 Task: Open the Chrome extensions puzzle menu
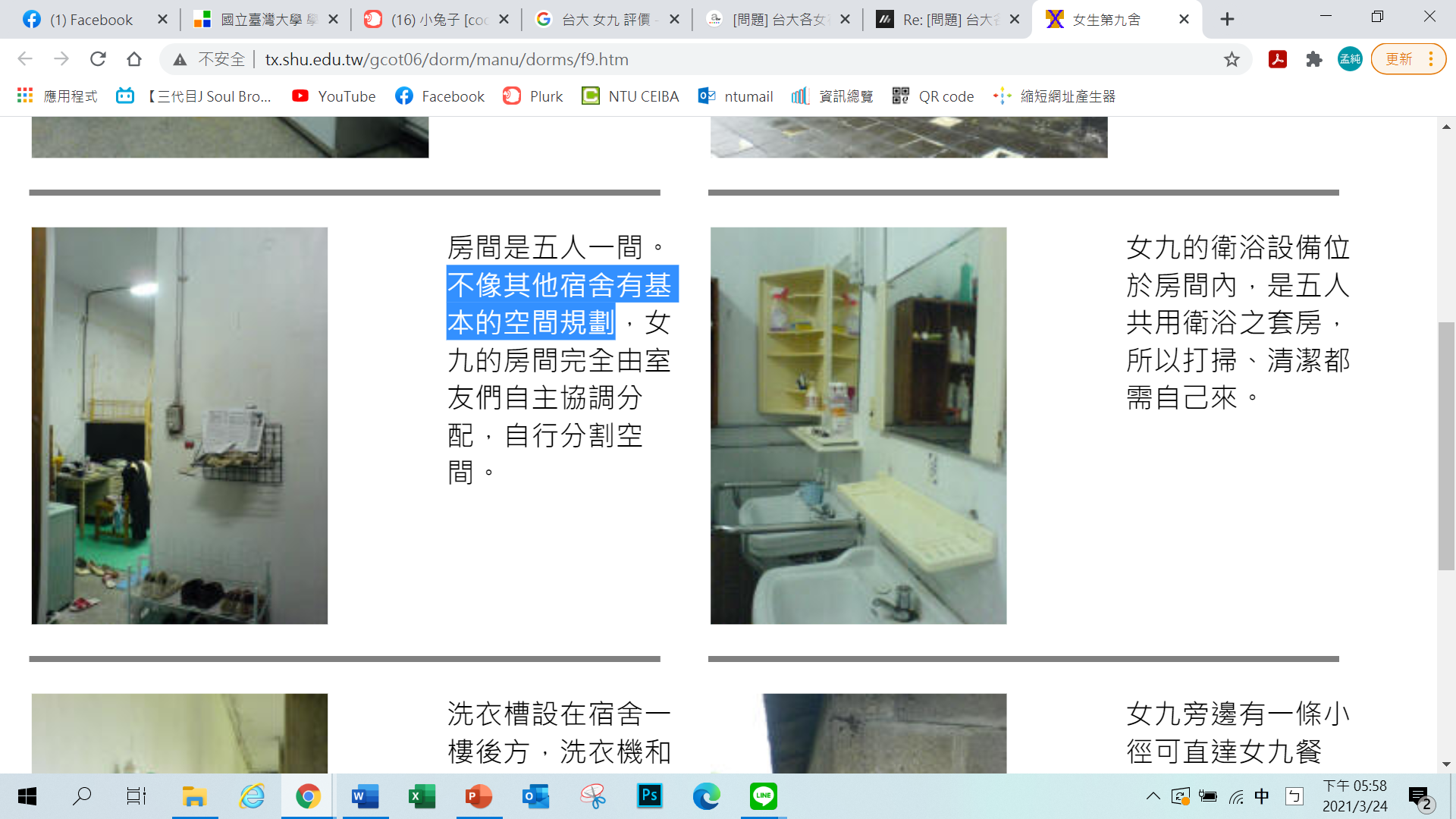click(1314, 59)
